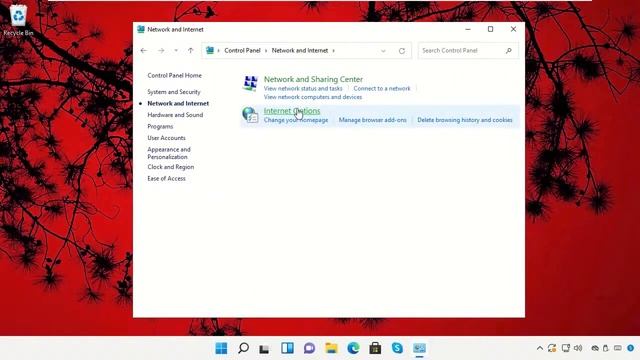Click View network computers and devices
This screenshot has height=360, width=640.
pos(313,97)
